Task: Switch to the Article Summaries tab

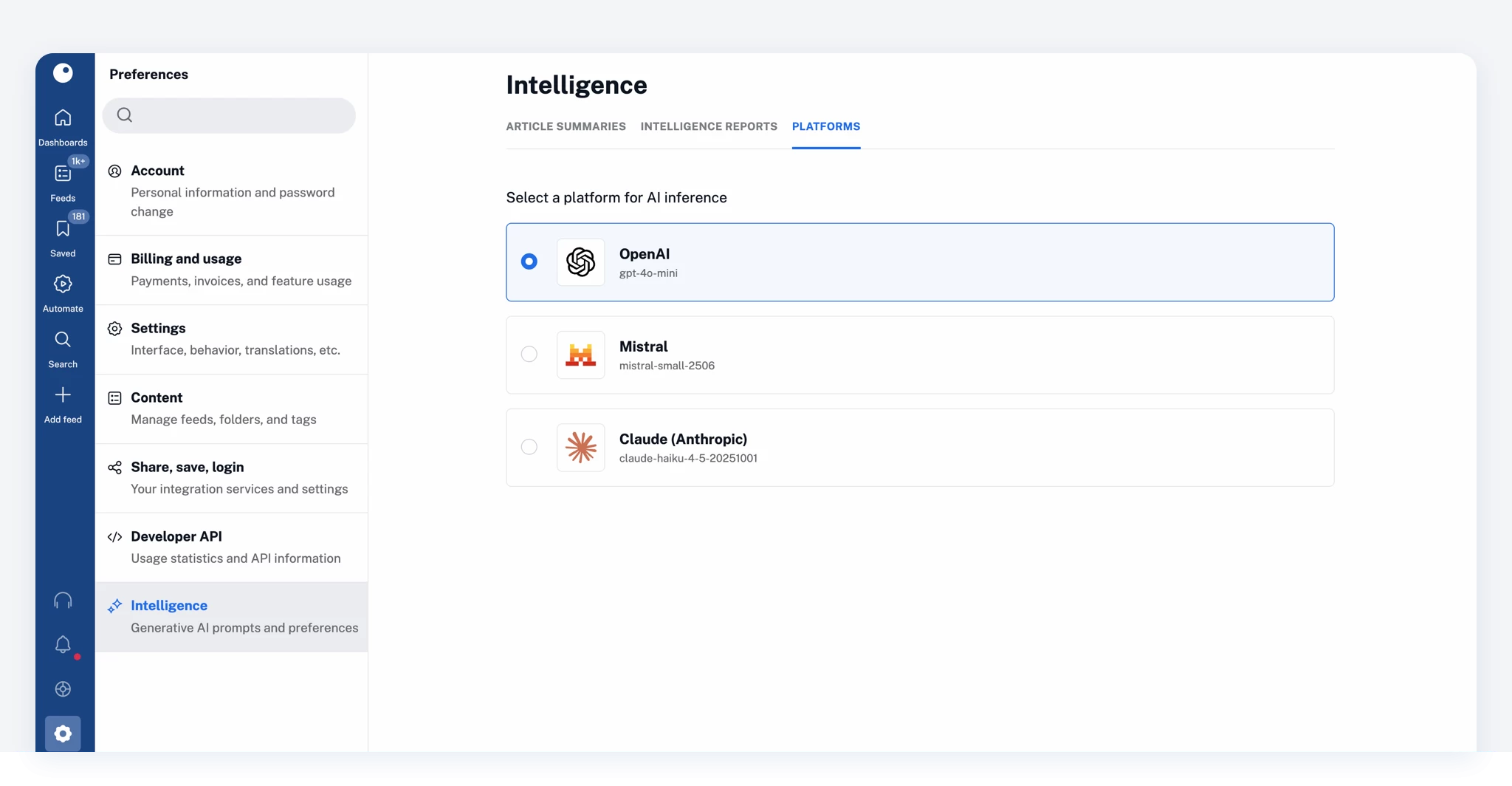Action: click(x=566, y=126)
